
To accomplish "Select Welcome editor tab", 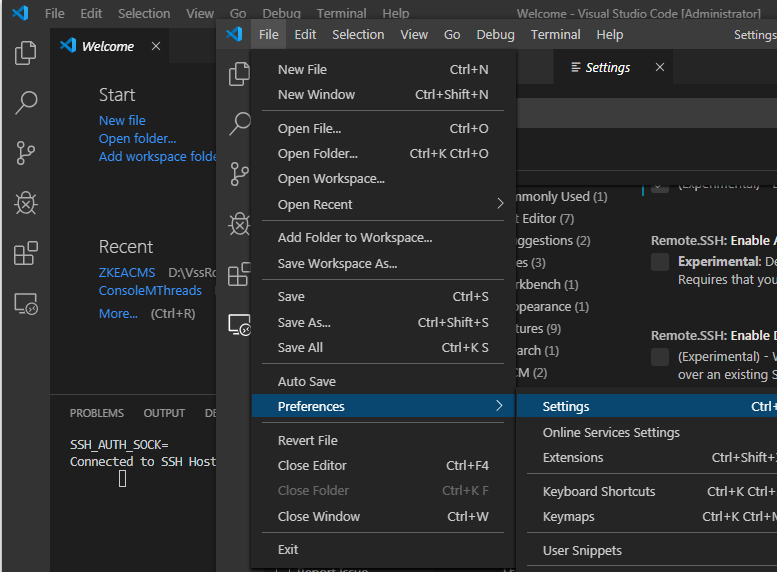I will pyautogui.click(x=109, y=46).
